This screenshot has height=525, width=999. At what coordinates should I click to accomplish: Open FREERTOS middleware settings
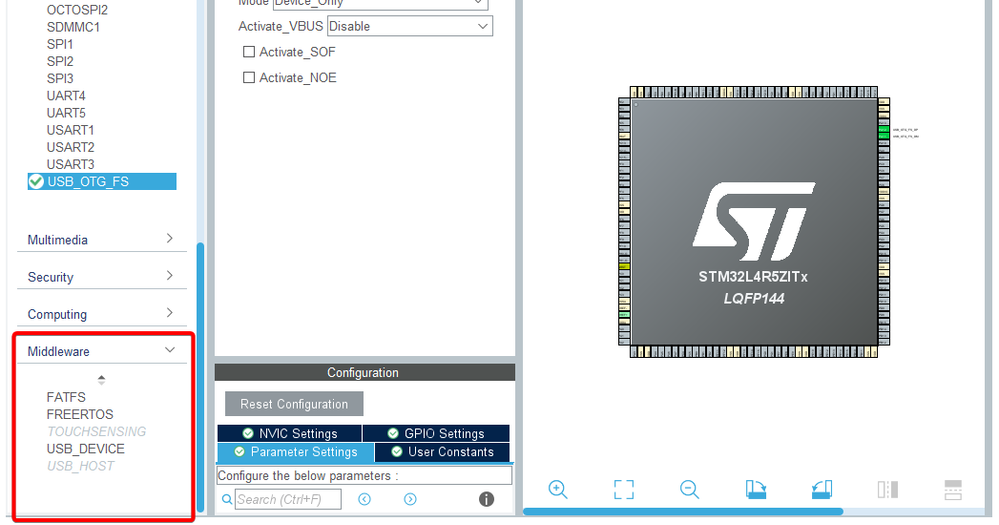(x=80, y=414)
